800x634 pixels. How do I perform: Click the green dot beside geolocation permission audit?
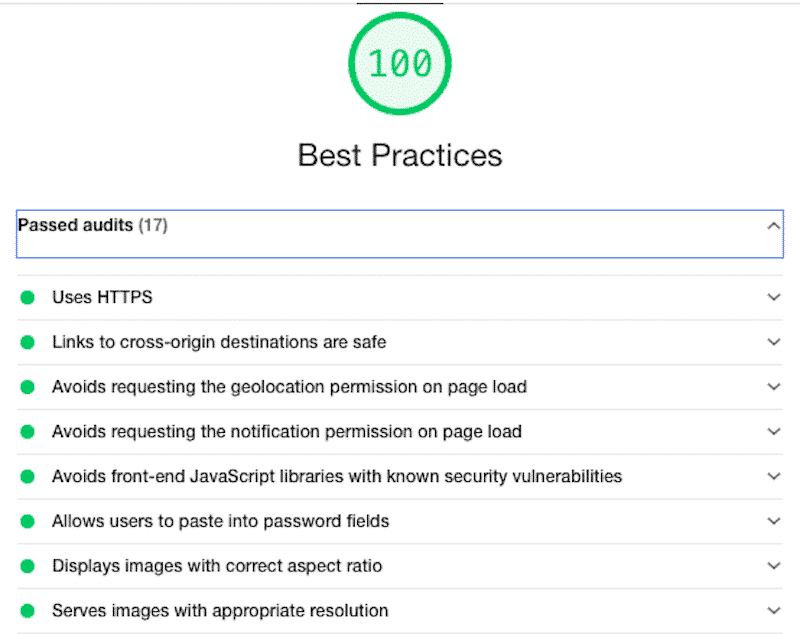tap(27, 386)
